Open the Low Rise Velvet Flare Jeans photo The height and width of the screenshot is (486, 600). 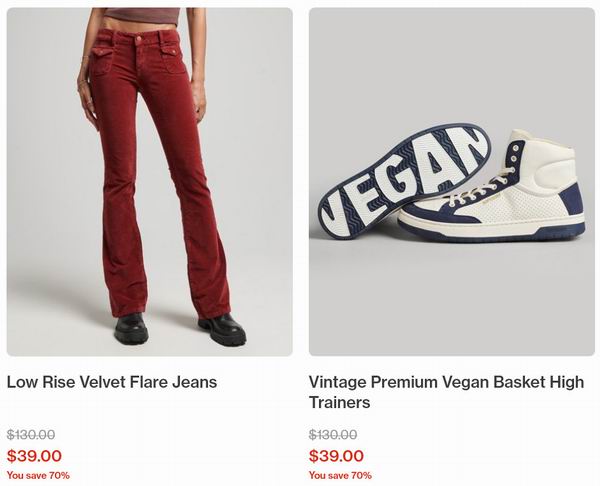point(150,182)
